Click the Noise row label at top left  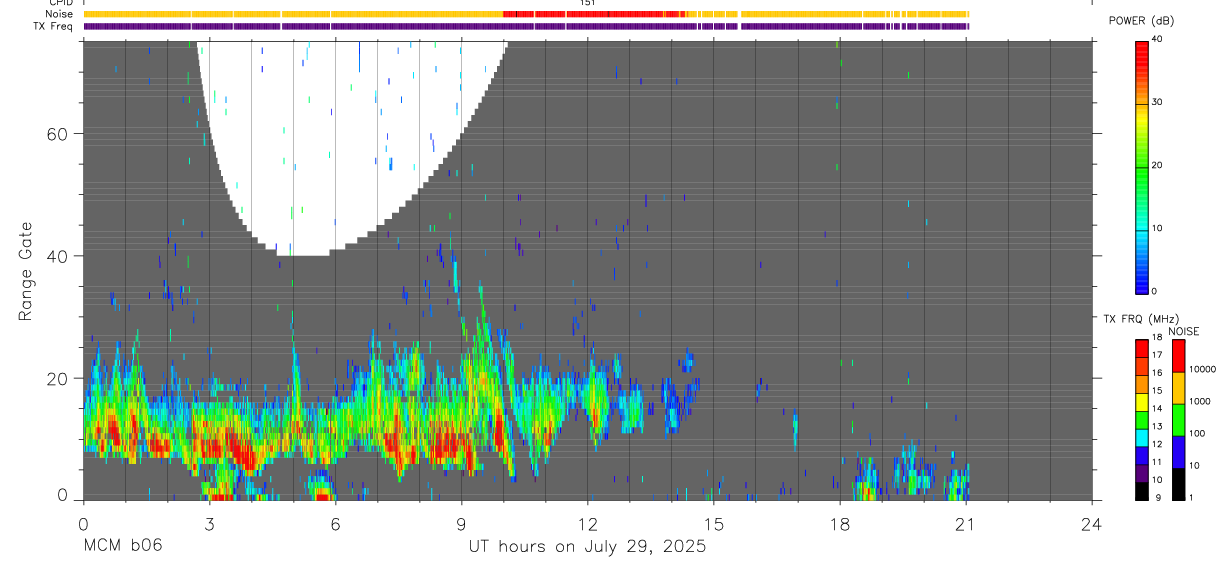point(60,14)
